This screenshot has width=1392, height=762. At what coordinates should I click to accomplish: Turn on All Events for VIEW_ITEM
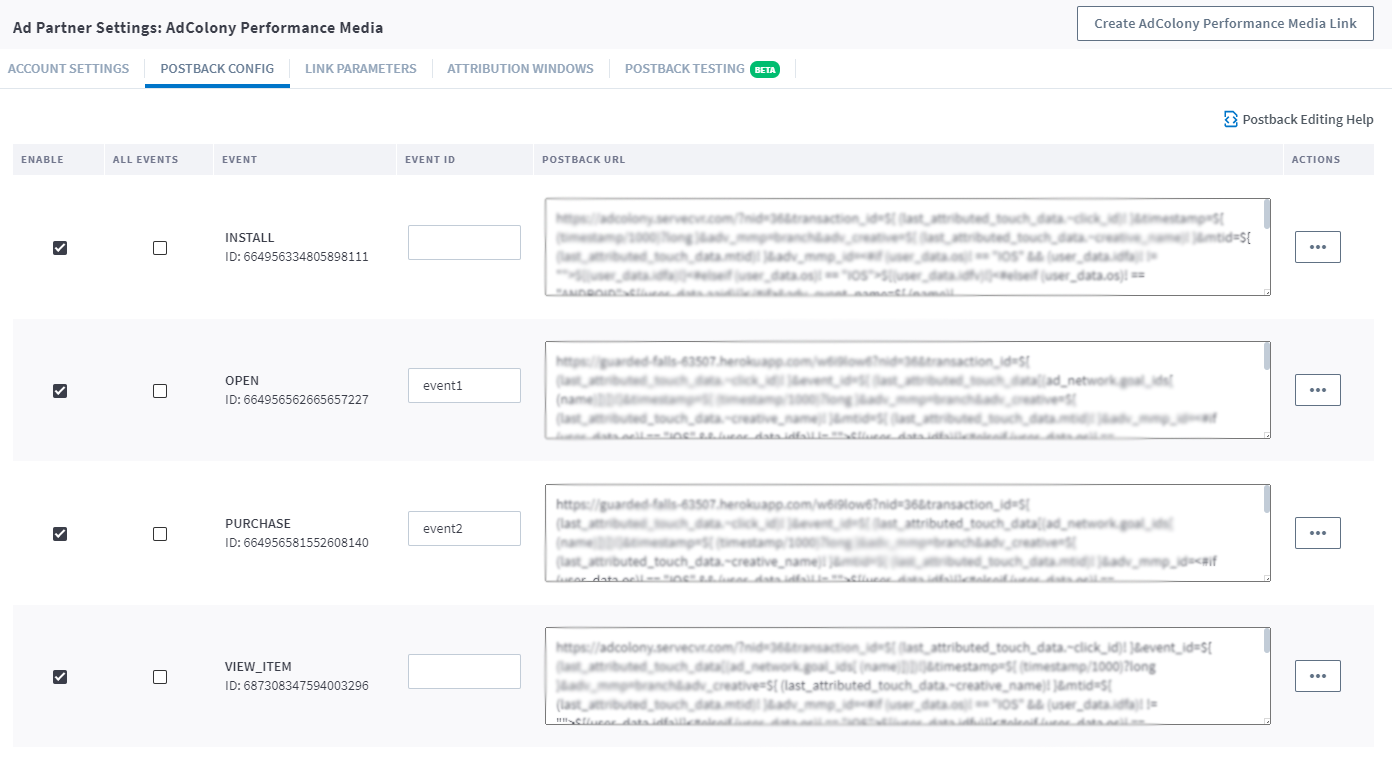(x=160, y=677)
